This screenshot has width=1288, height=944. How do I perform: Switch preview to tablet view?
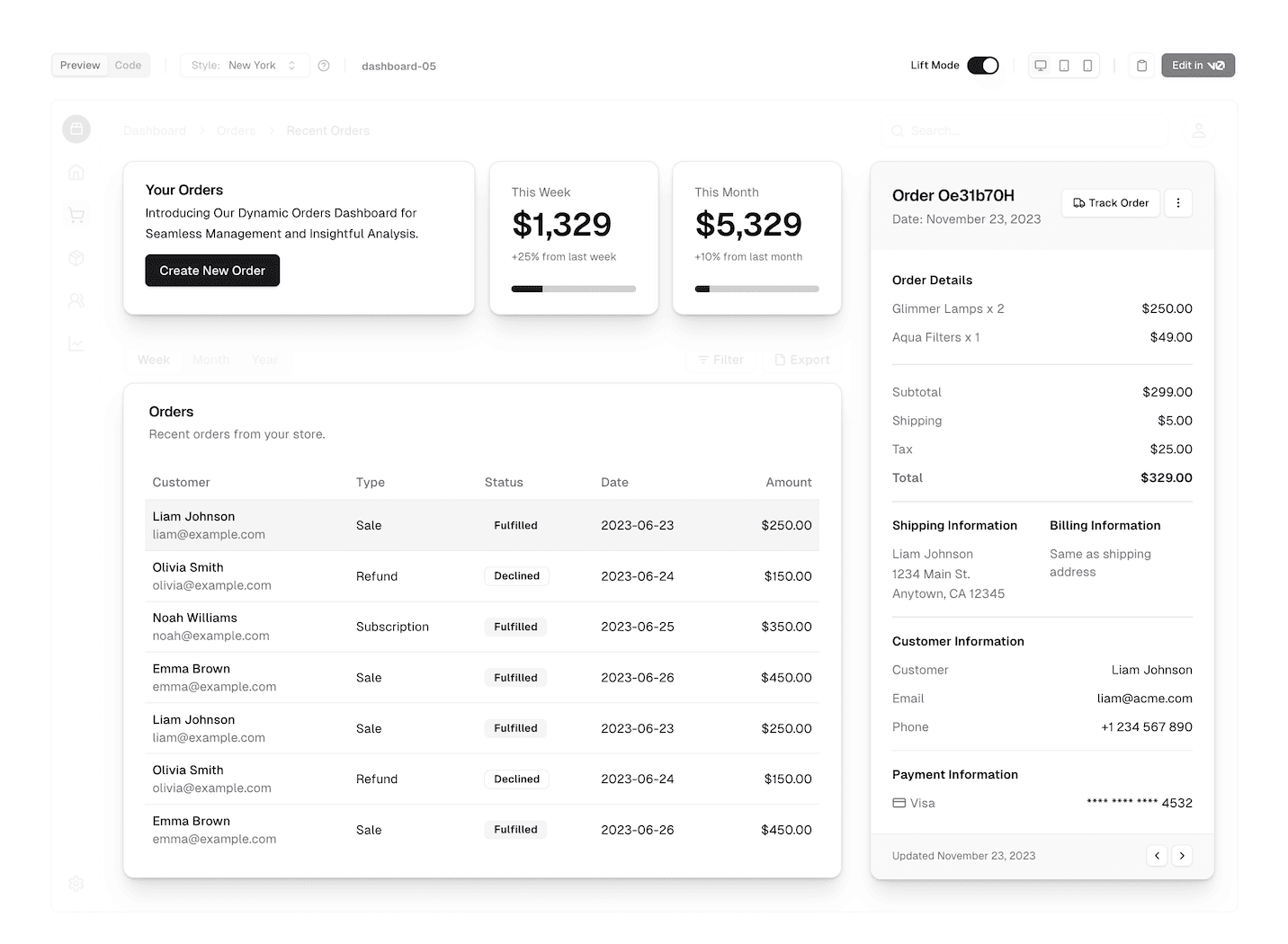click(x=1064, y=65)
